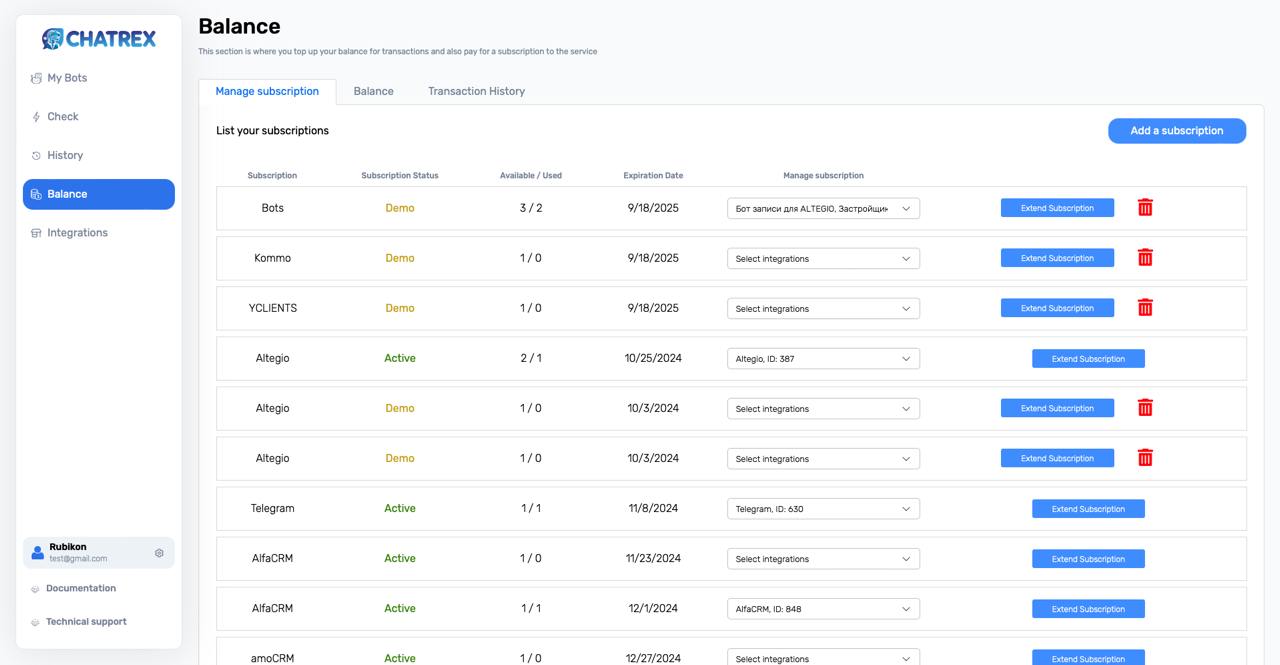The height and width of the screenshot is (665, 1280).
Task: Click 3 / 2 usage value
Action: click(531, 208)
